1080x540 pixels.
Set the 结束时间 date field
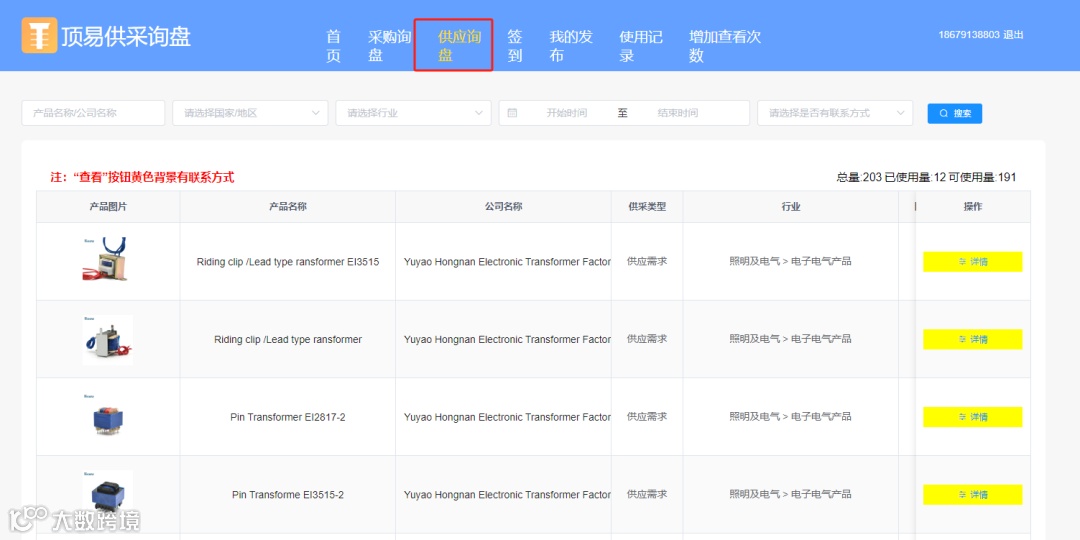point(678,113)
